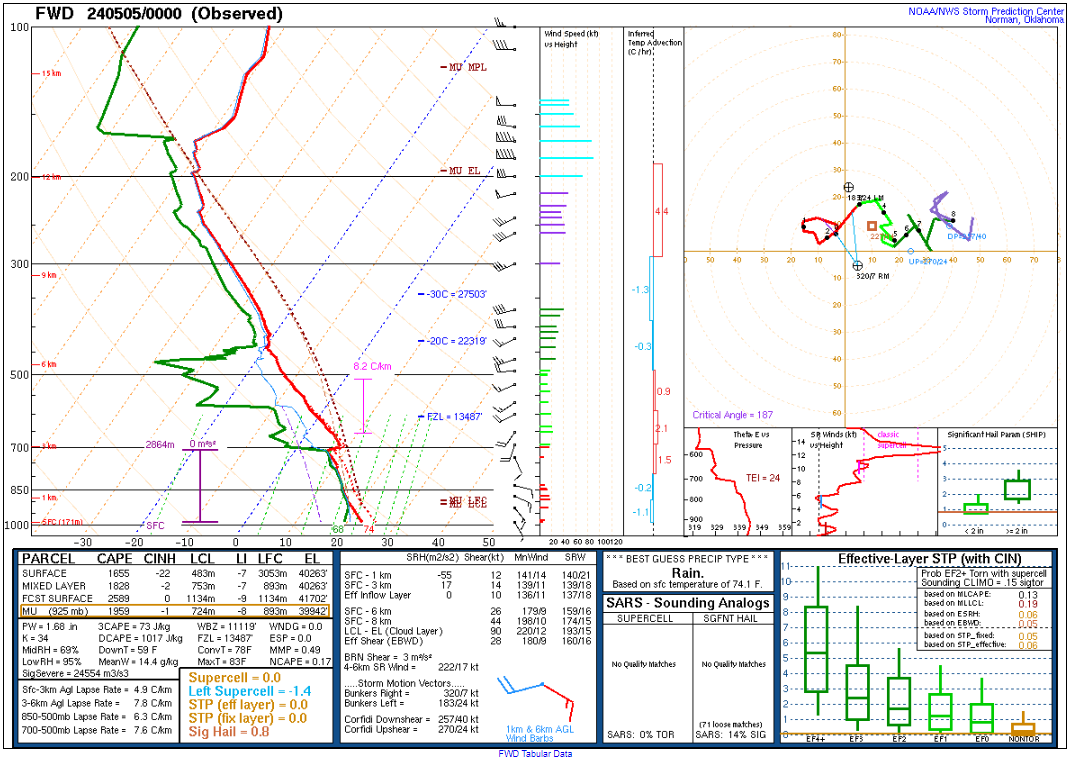Click the Corfidi upshear circle marker

pos(910,251)
